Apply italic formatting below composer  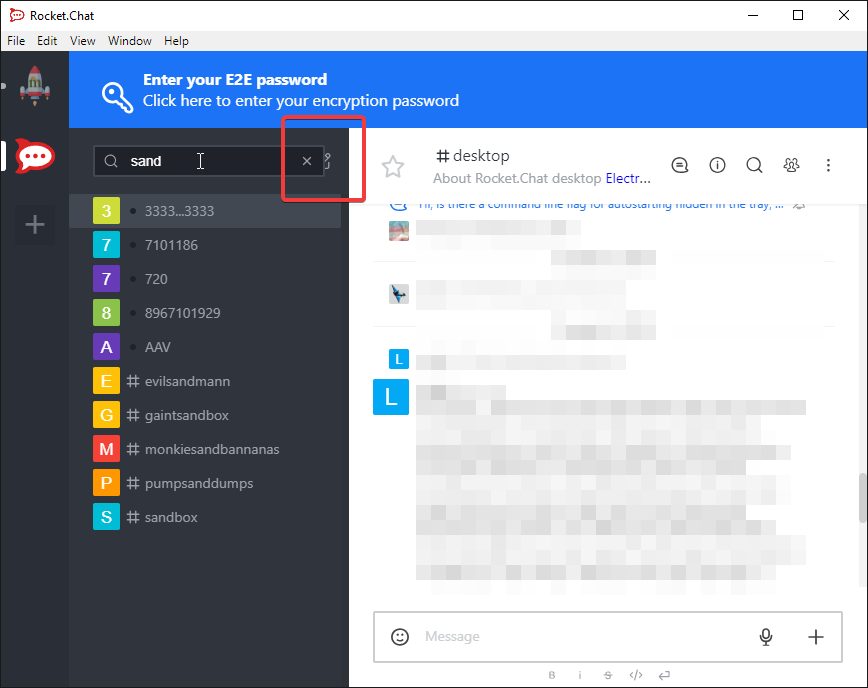580,675
